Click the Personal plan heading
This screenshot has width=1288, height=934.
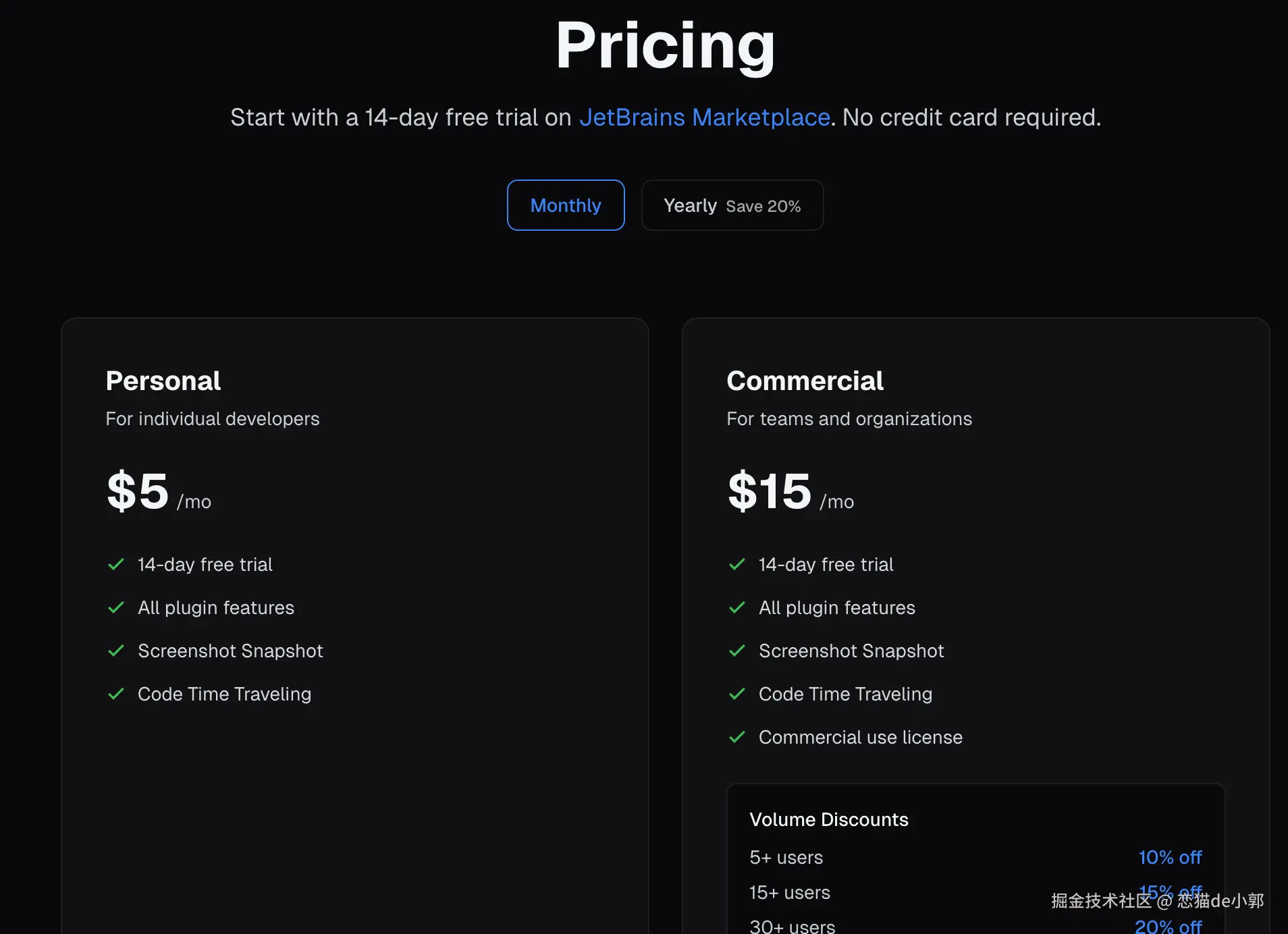click(x=163, y=381)
